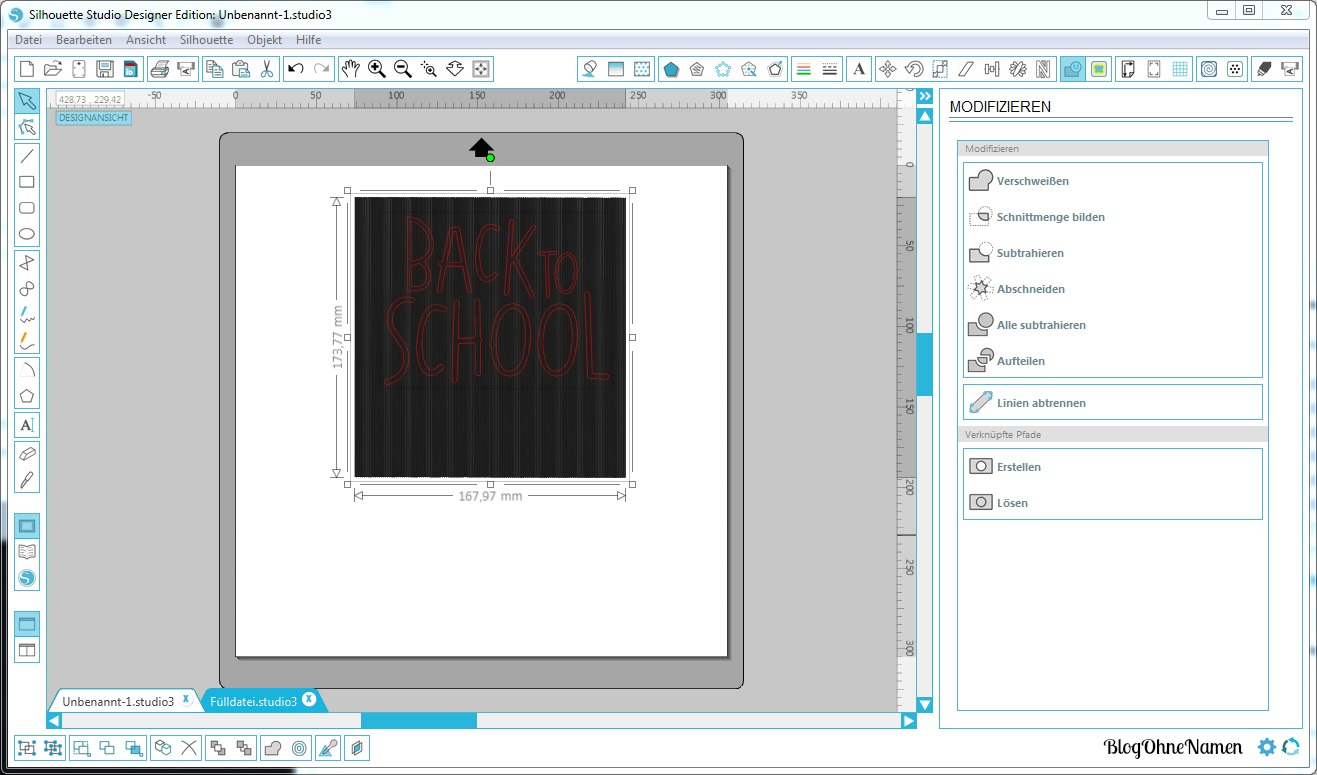Select the Knife tool in left toolbar

click(27, 480)
